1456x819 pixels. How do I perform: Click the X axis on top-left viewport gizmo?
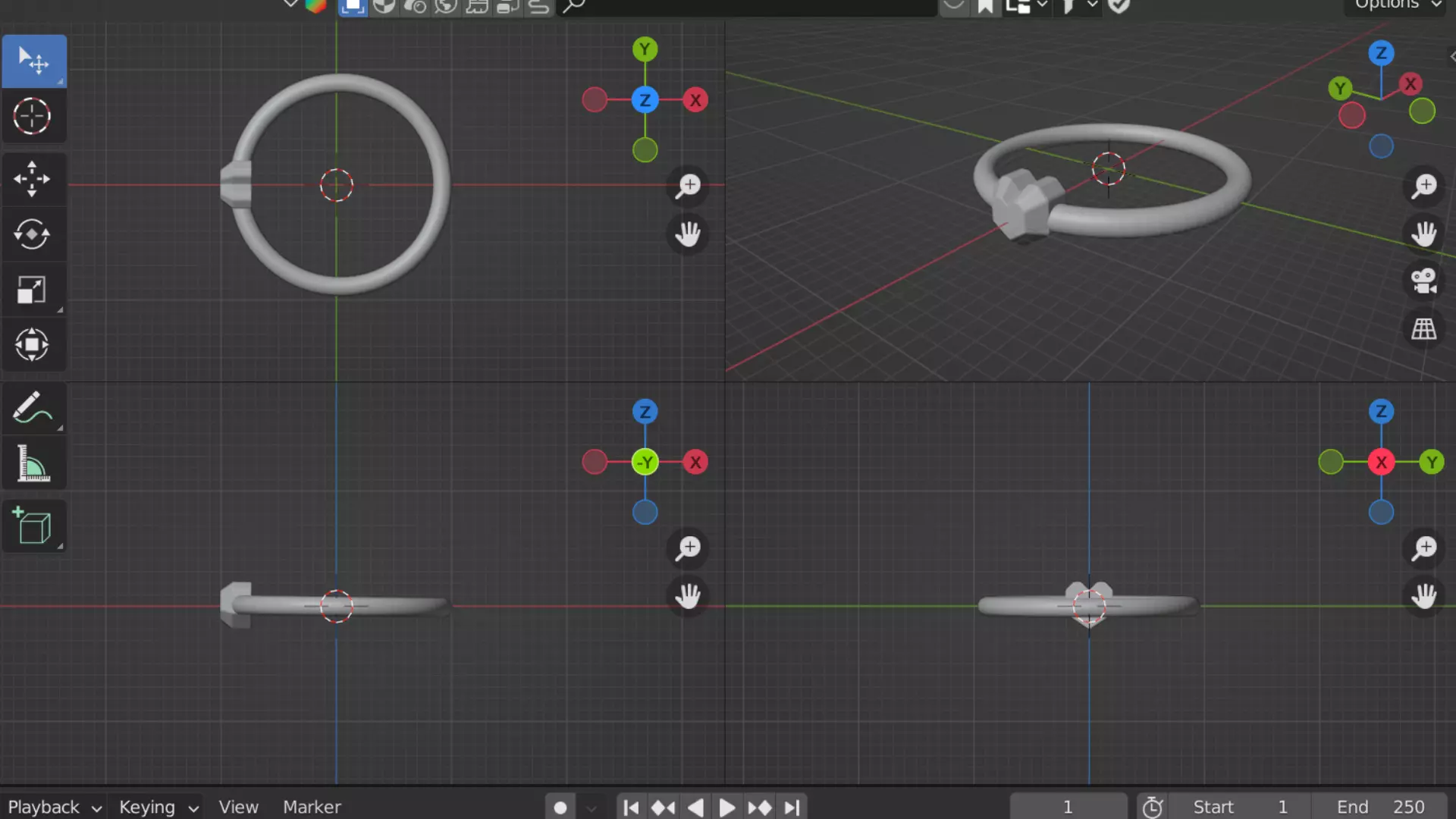pos(695,100)
